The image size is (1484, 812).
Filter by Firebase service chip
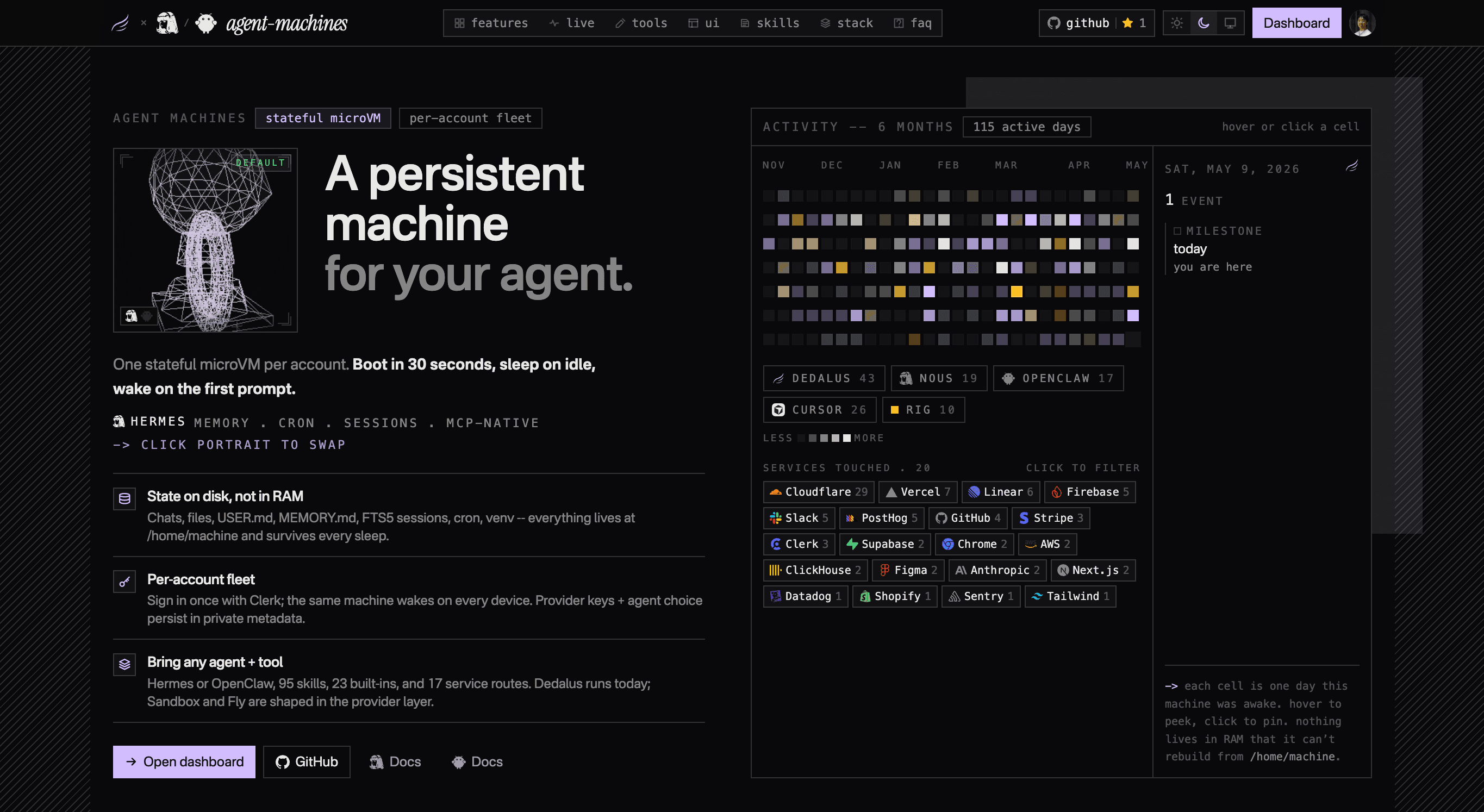click(1090, 492)
